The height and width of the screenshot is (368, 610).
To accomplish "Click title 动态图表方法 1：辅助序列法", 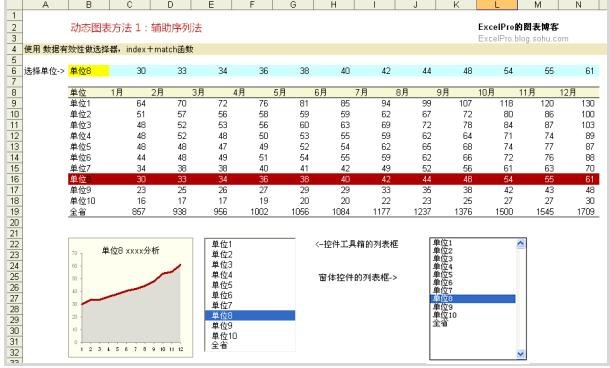I will [x=136, y=28].
